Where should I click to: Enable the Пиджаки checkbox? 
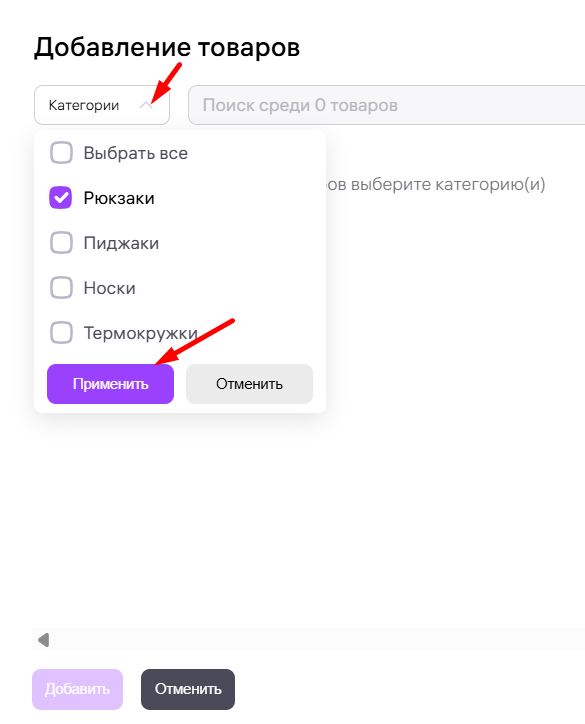click(x=61, y=243)
